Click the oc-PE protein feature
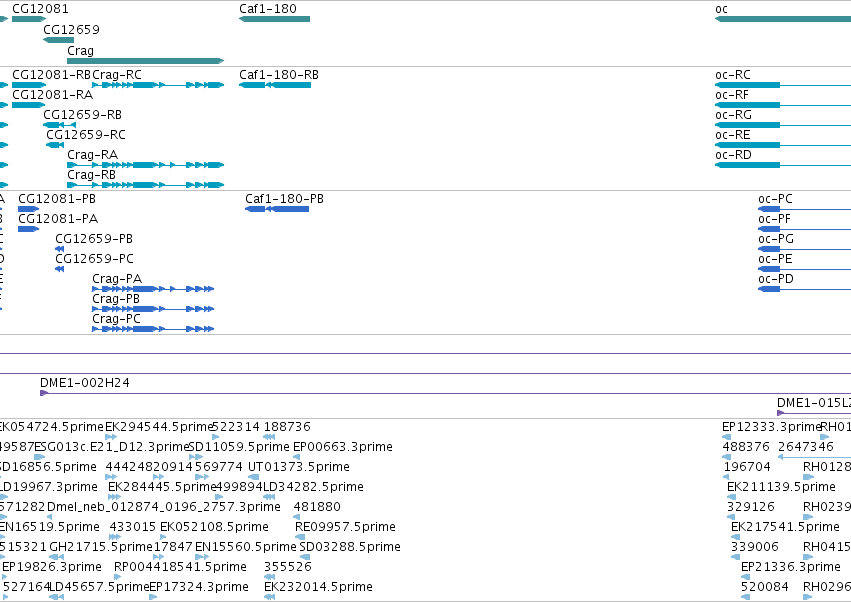 [804, 269]
